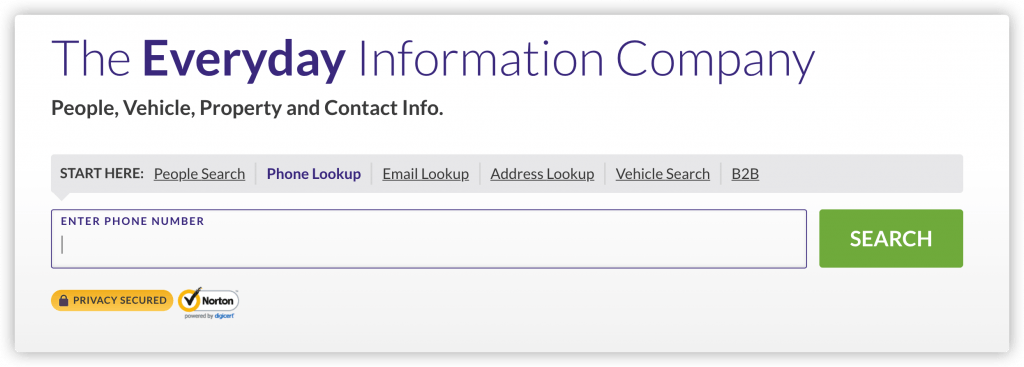
Task: Click the word The in main heading
Action: pos(91,59)
